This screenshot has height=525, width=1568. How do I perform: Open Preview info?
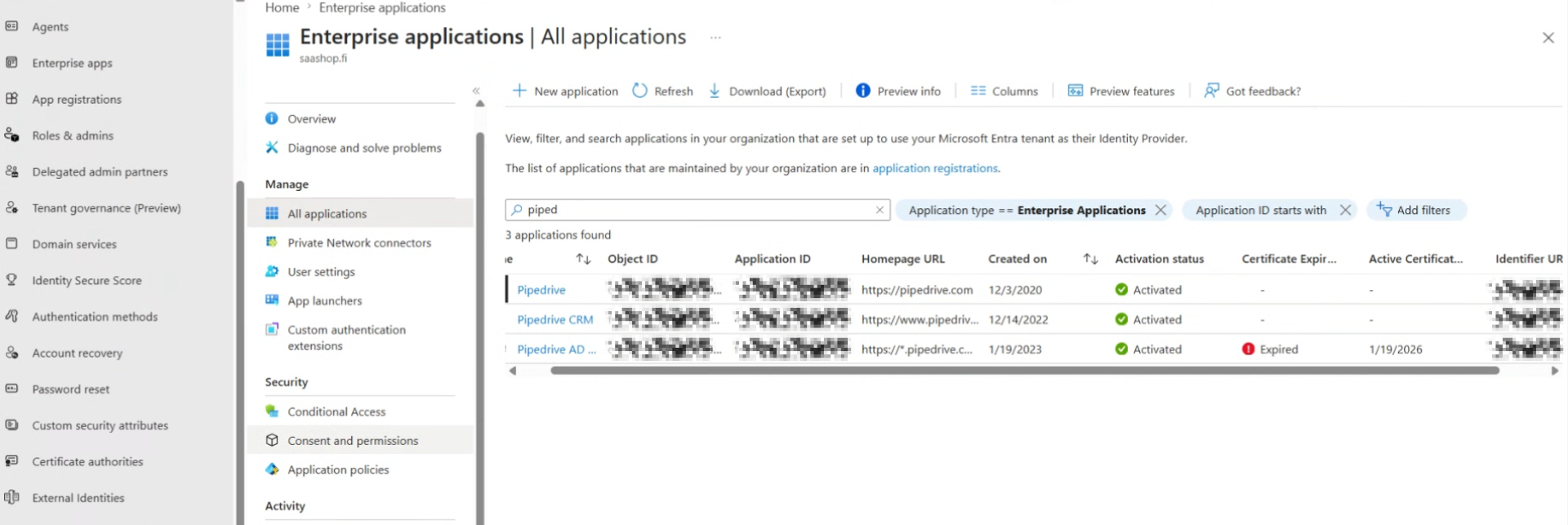point(898,91)
